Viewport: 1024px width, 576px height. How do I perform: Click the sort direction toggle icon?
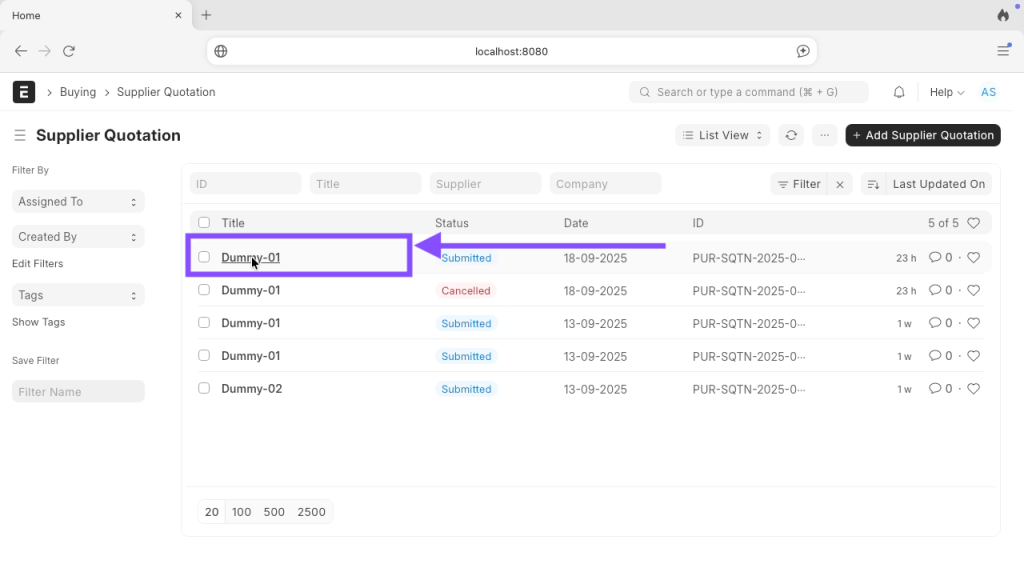[x=873, y=184]
